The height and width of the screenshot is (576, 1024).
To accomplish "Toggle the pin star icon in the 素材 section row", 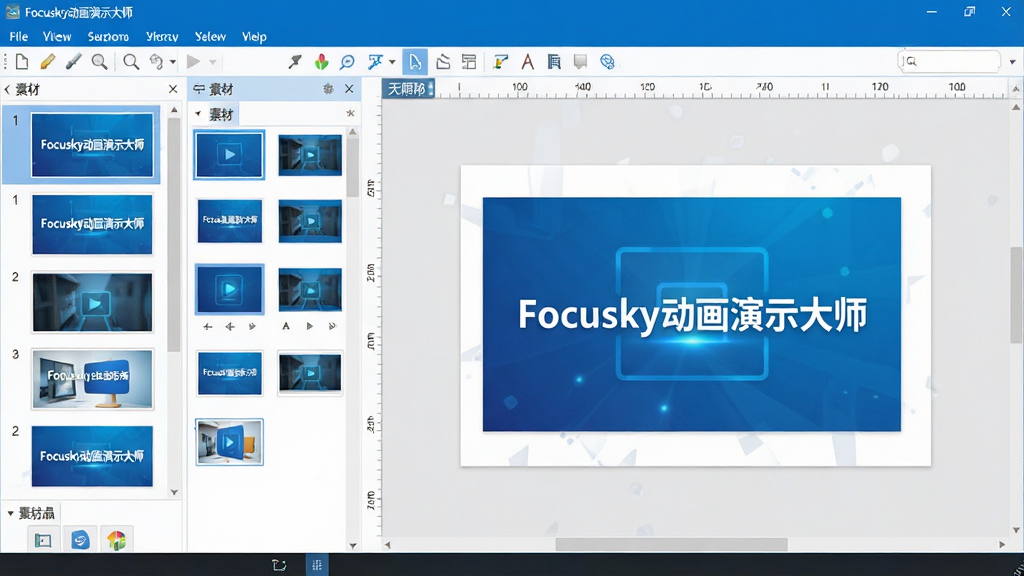I will [x=350, y=114].
